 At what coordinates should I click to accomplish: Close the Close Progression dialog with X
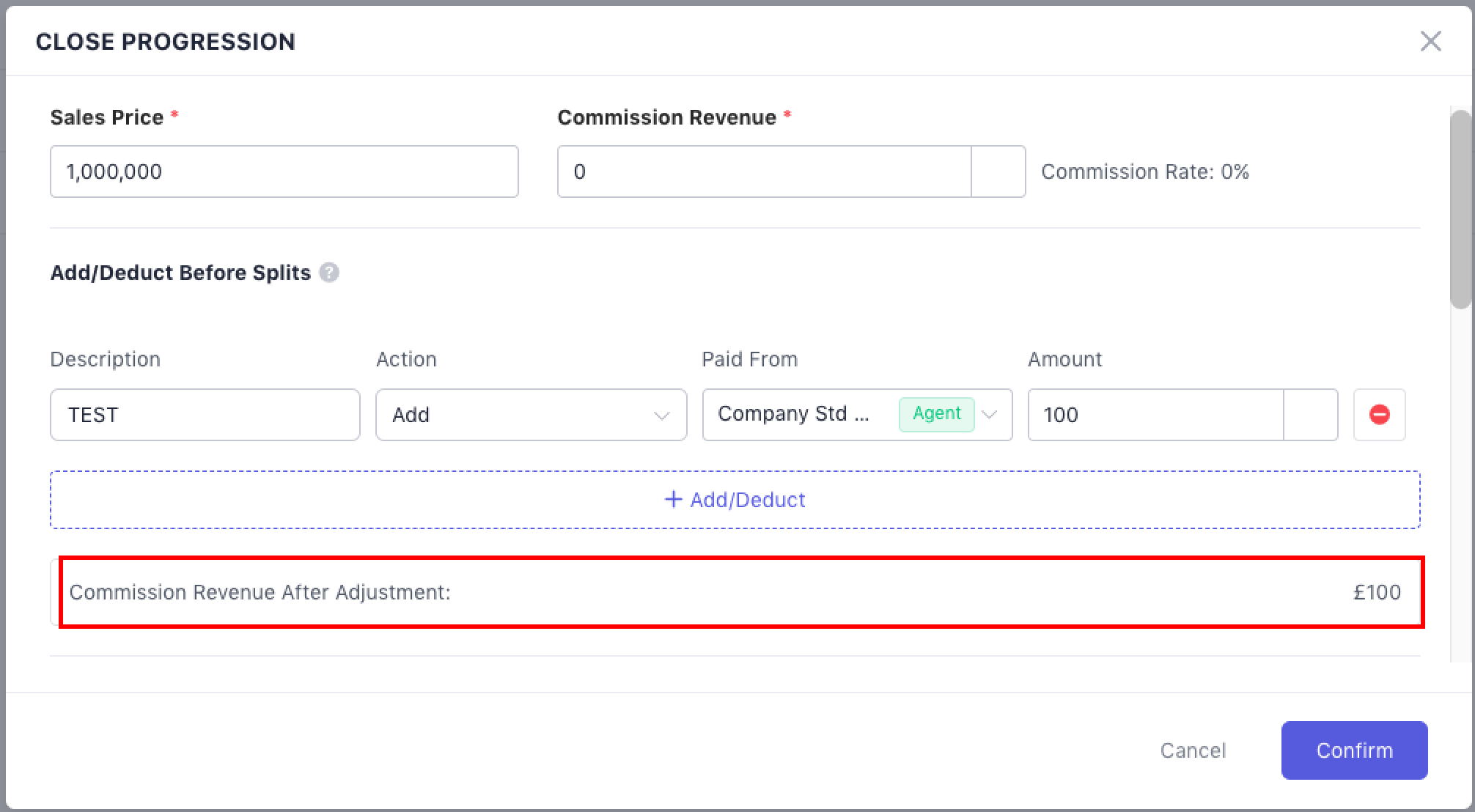click(1430, 41)
